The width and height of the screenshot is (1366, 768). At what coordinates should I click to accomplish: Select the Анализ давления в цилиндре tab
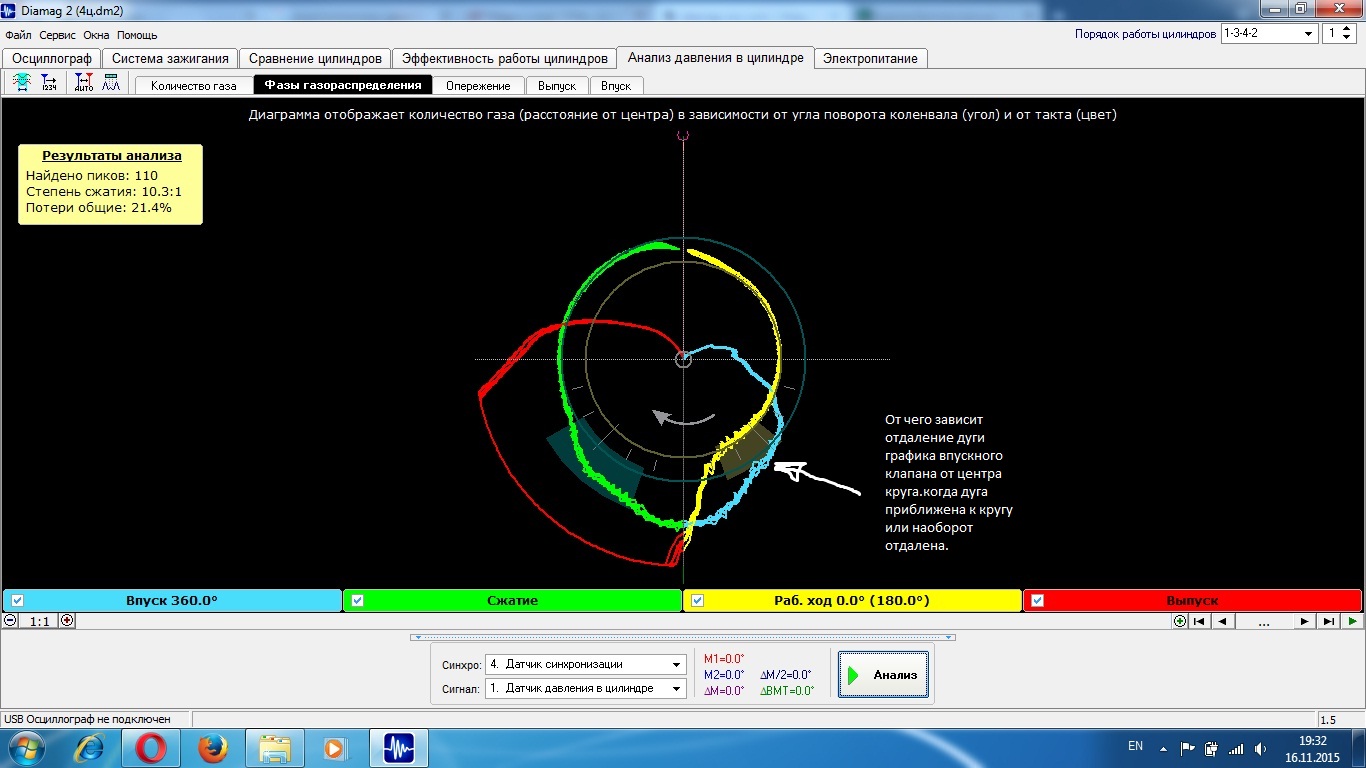pos(715,57)
